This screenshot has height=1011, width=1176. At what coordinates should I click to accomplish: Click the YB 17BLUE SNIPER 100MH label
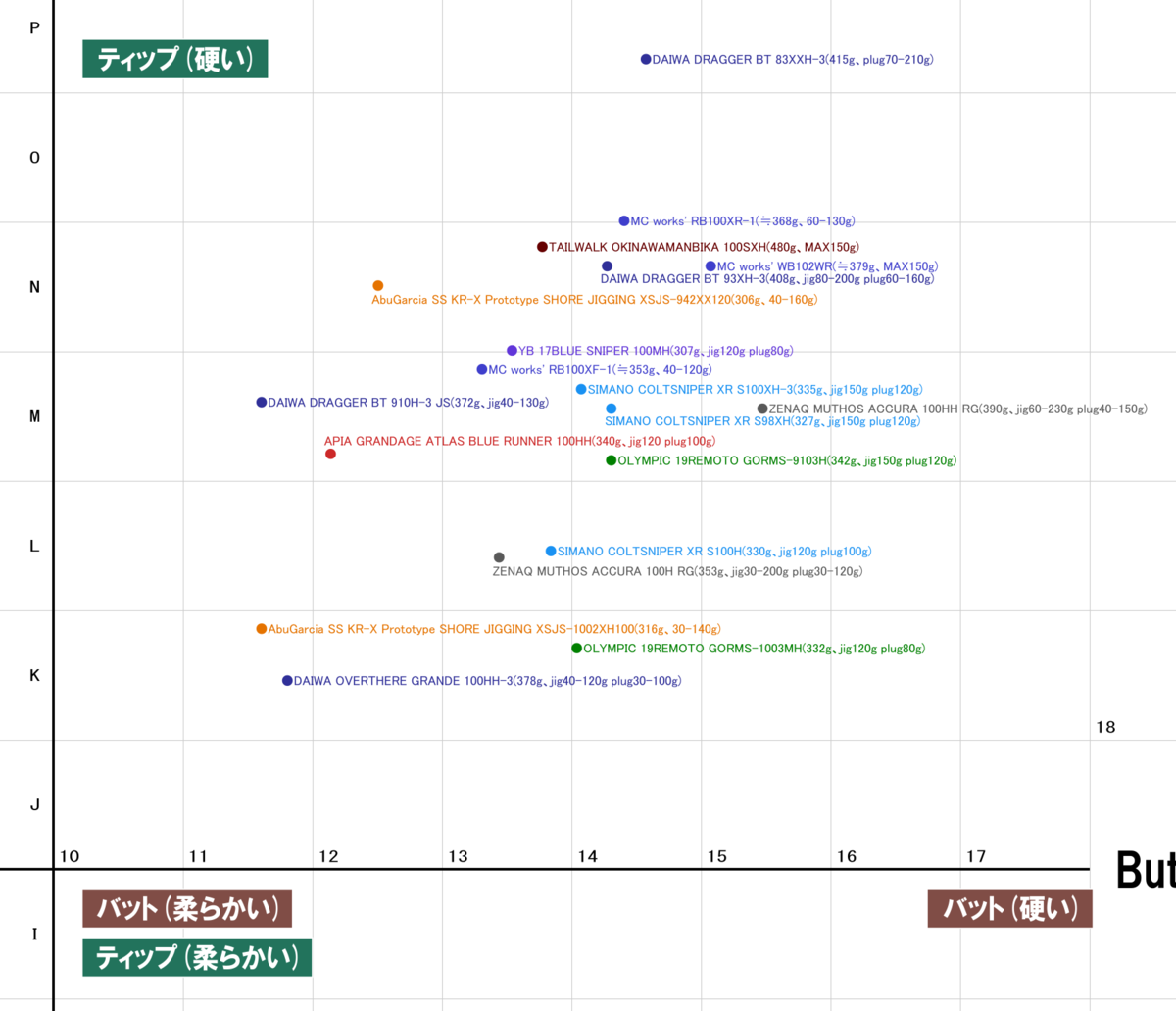click(x=656, y=351)
